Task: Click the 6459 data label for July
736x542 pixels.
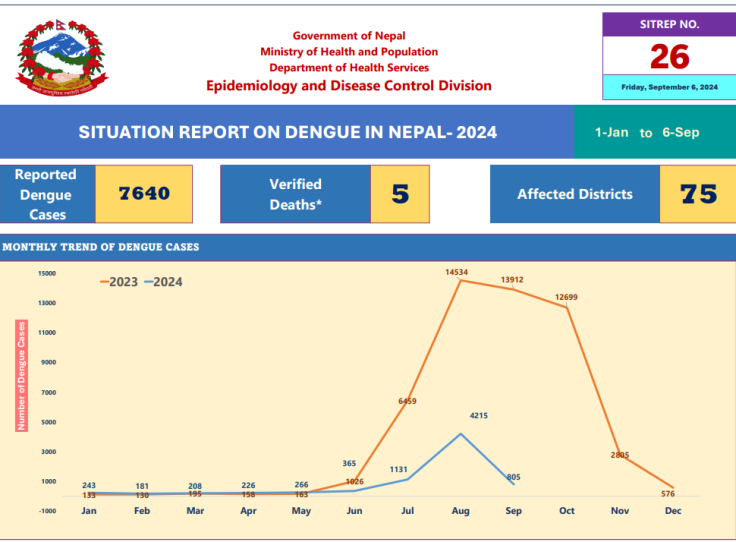Action: 407,401
